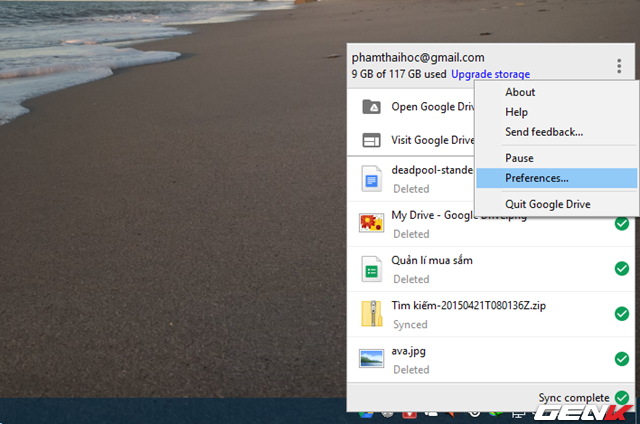Choose About in the menu
The width and height of the screenshot is (640, 424).
point(520,92)
